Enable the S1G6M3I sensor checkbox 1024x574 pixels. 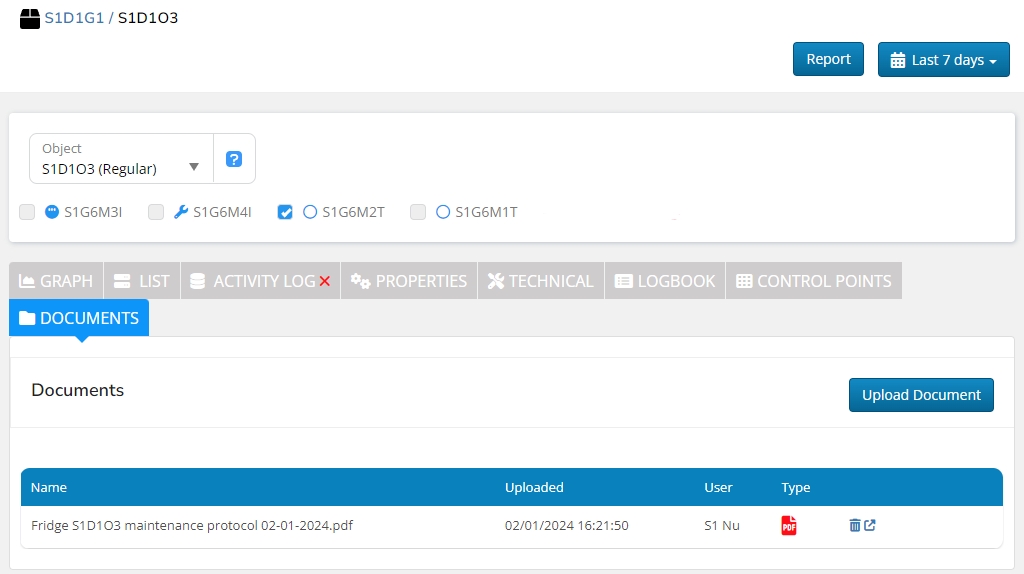(x=27, y=212)
